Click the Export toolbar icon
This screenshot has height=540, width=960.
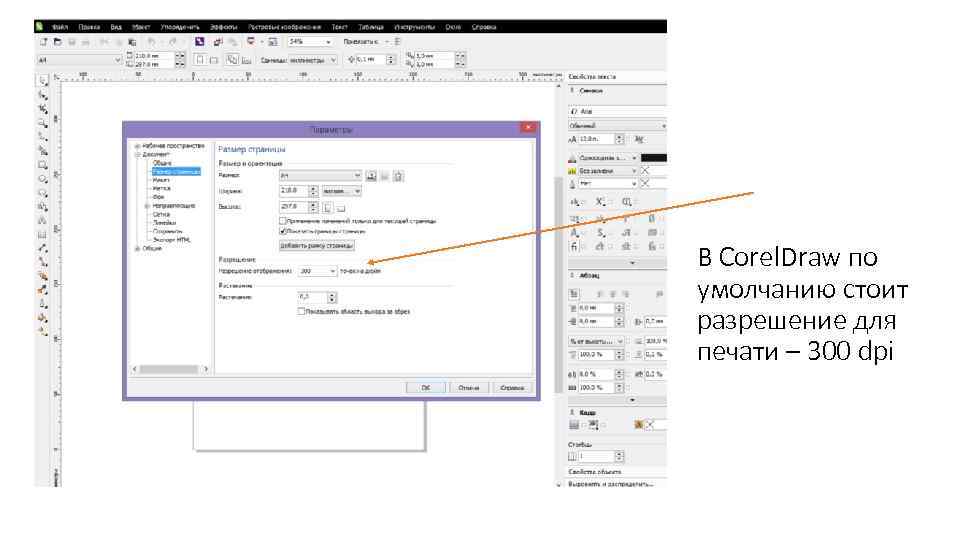pos(218,42)
